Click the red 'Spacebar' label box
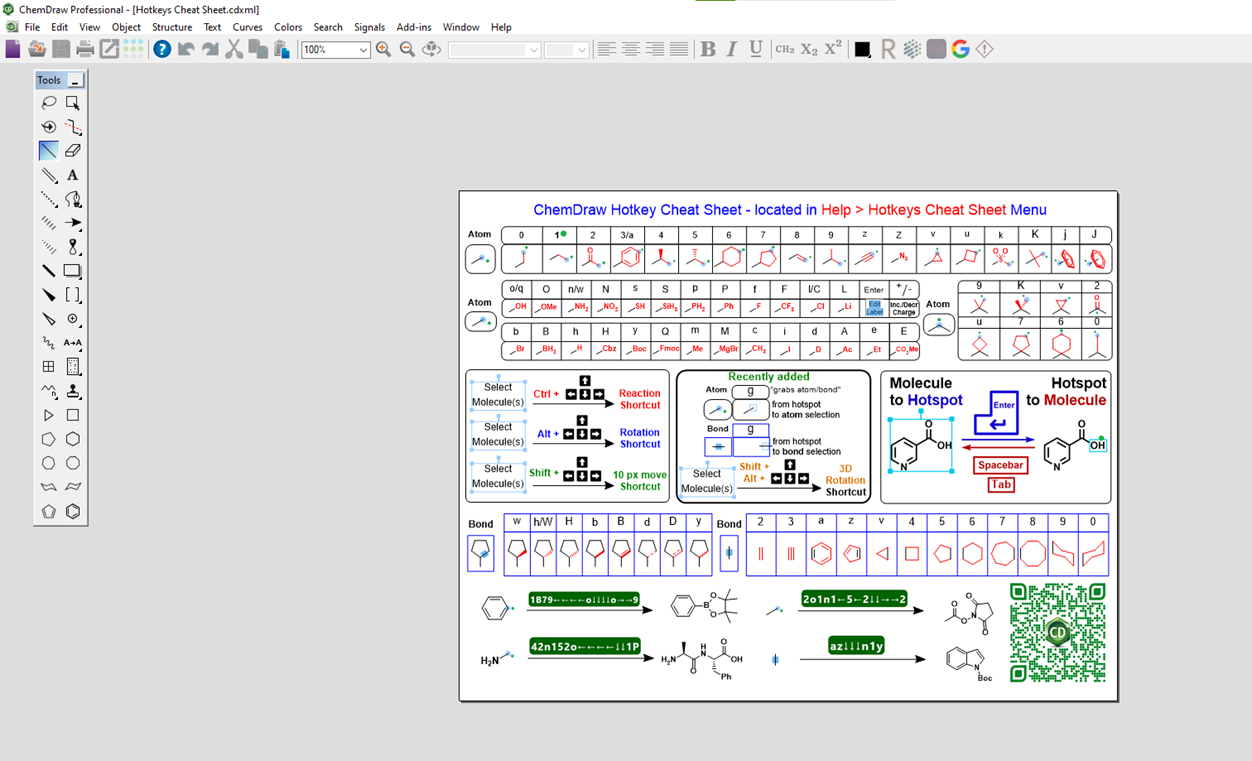Viewport: 1252px width, 761px height. coord(1001,465)
